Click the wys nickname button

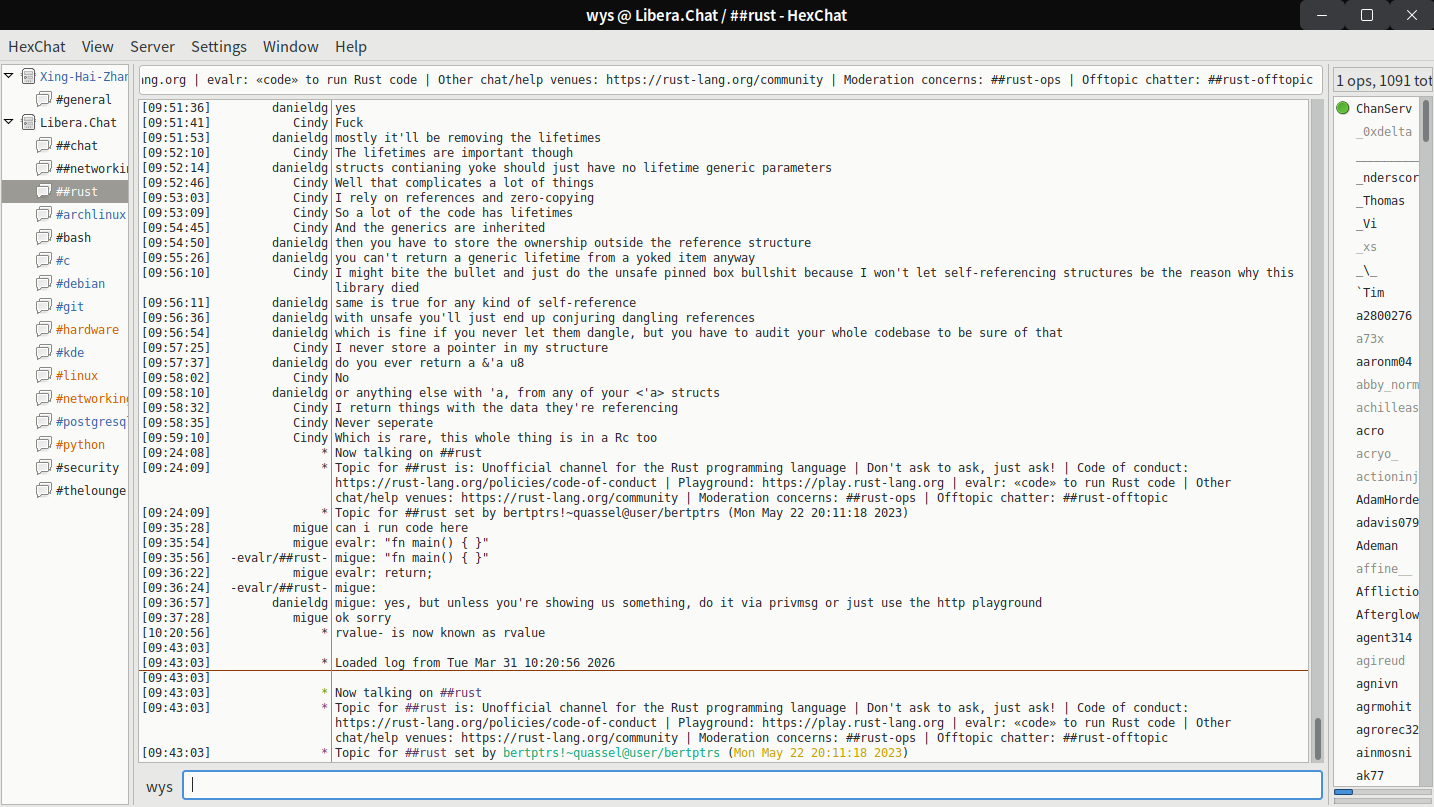[x=160, y=786]
